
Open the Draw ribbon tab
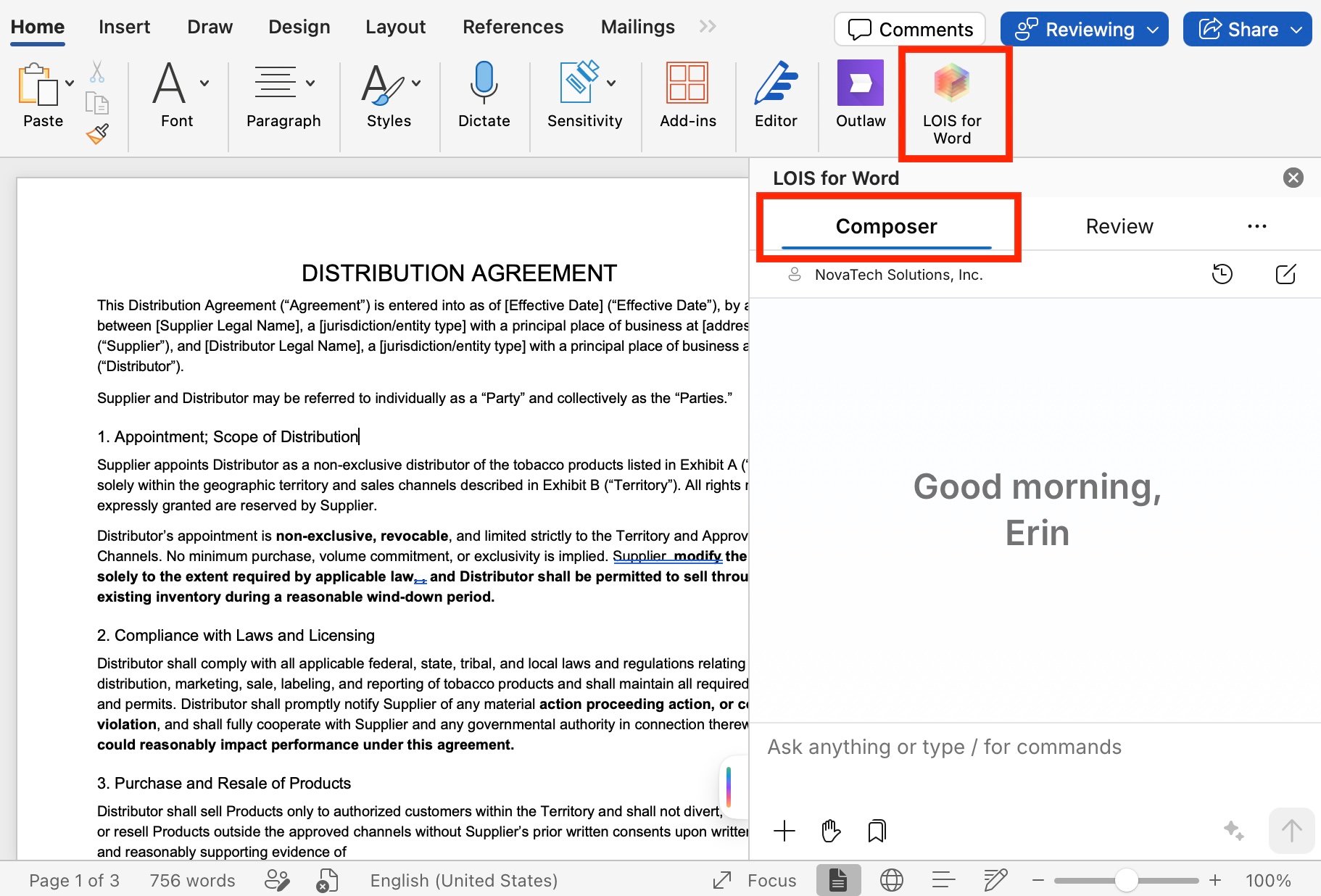tap(210, 27)
